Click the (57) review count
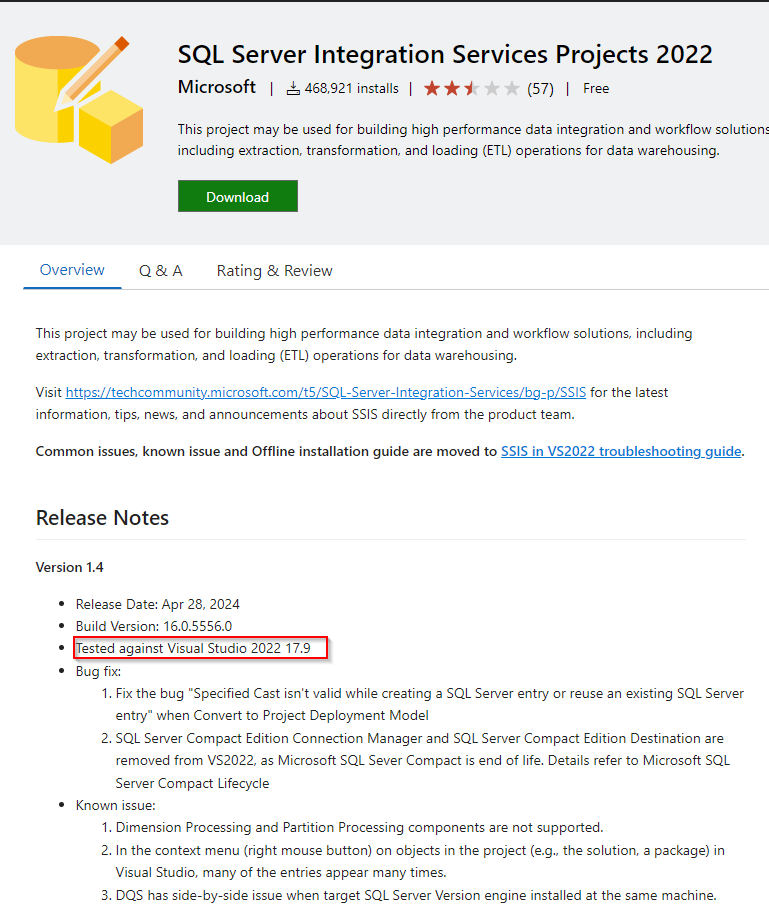Screen dimensions: 769x909 [540, 89]
